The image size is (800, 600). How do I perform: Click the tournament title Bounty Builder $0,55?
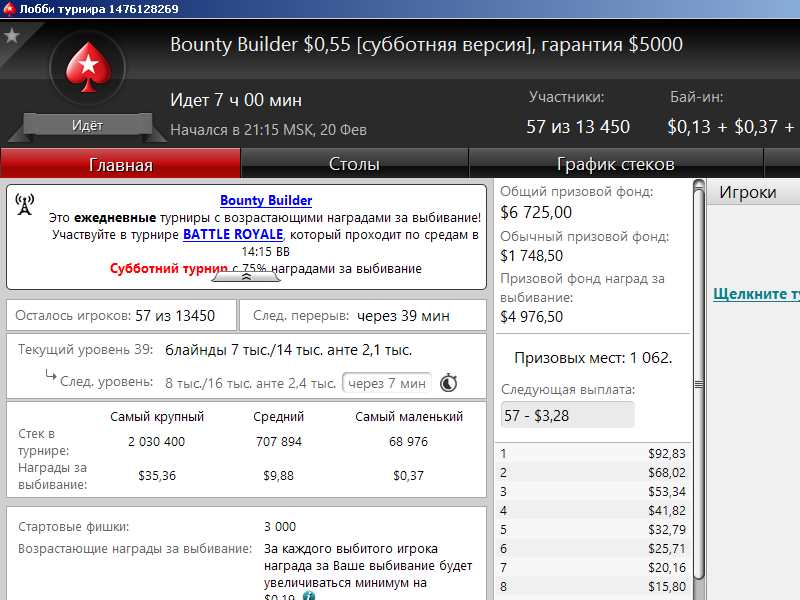point(426,44)
